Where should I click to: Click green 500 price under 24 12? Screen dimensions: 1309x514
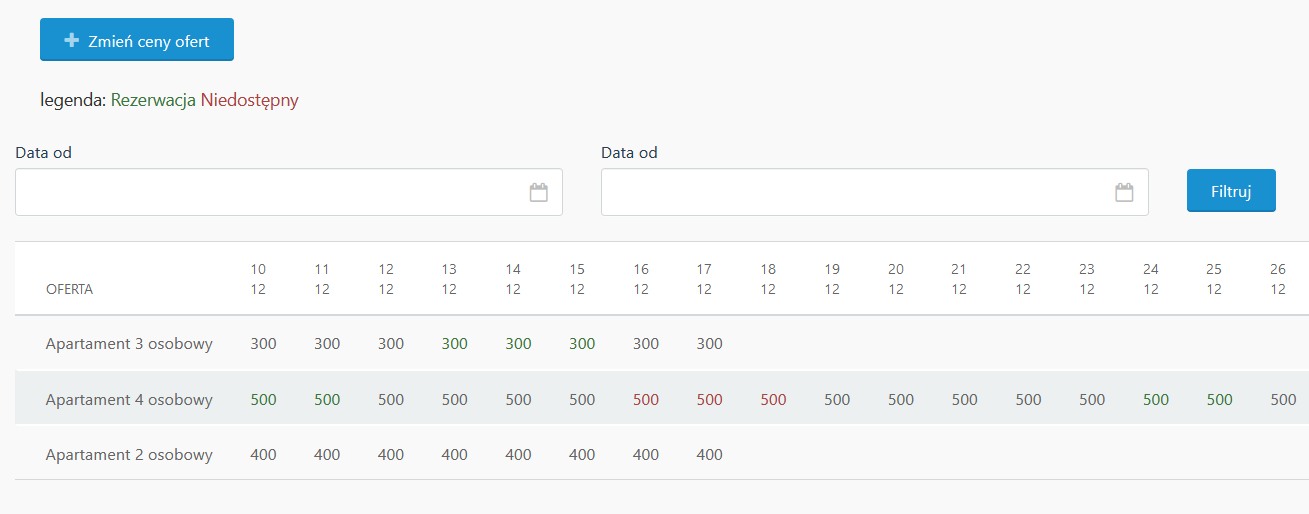[1156, 400]
